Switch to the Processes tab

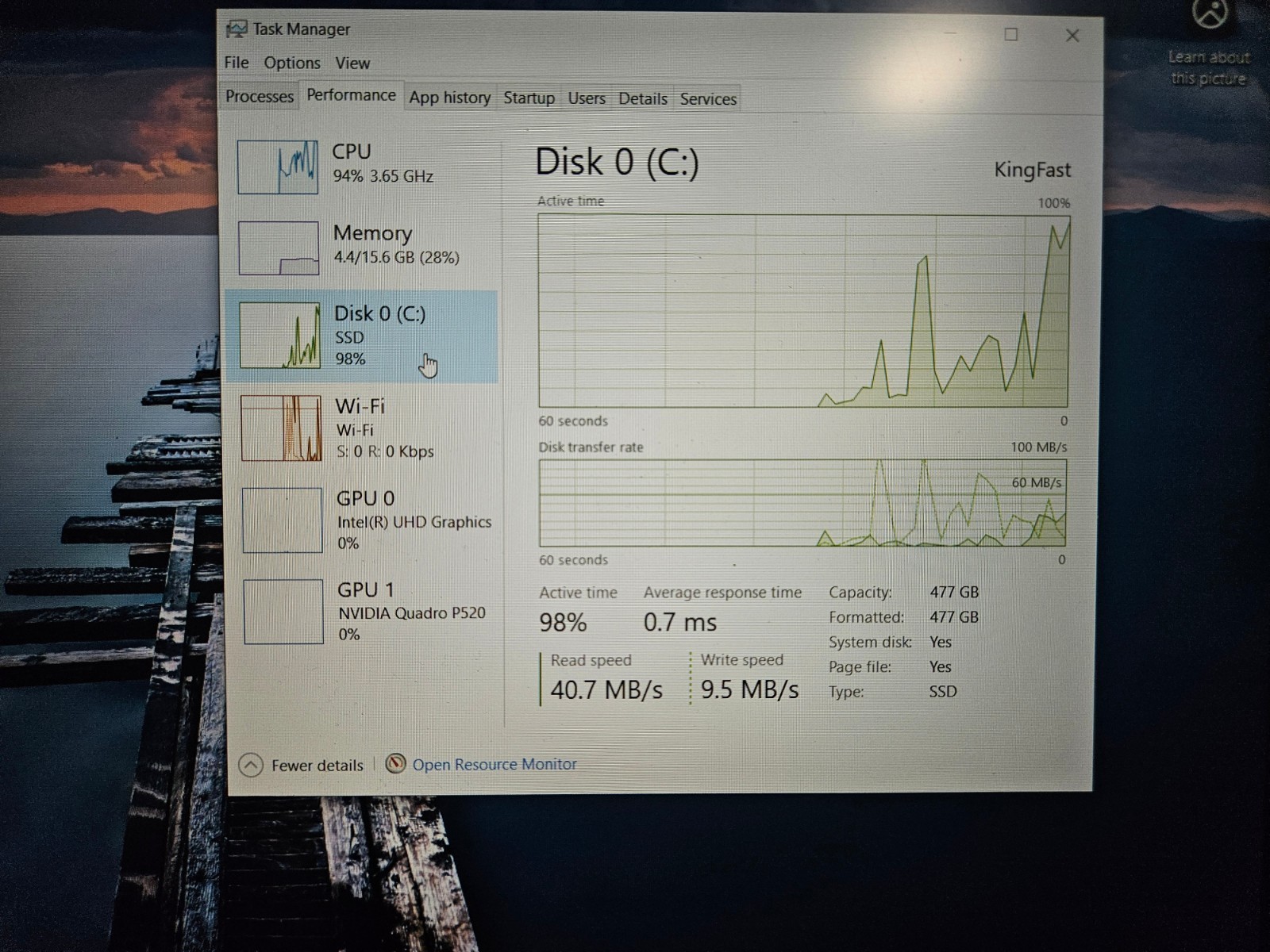[x=260, y=97]
